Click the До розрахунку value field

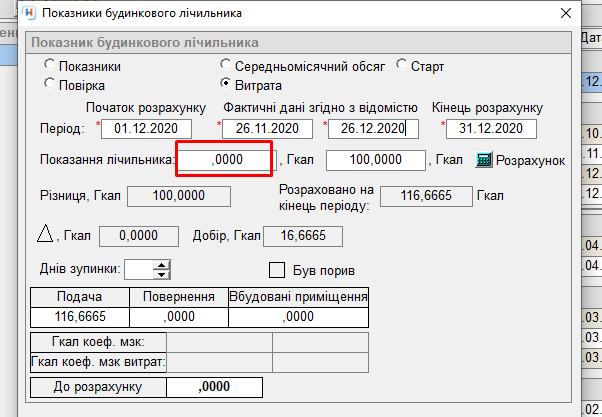tap(214, 386)
